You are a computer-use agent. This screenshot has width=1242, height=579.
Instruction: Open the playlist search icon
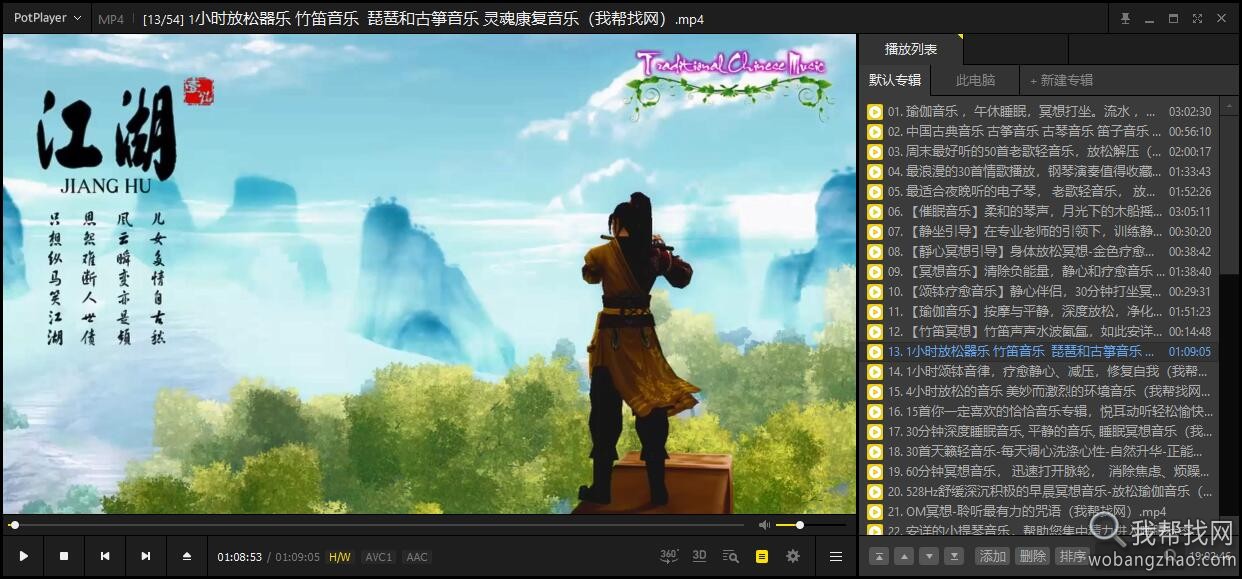(x=731, y=556)
